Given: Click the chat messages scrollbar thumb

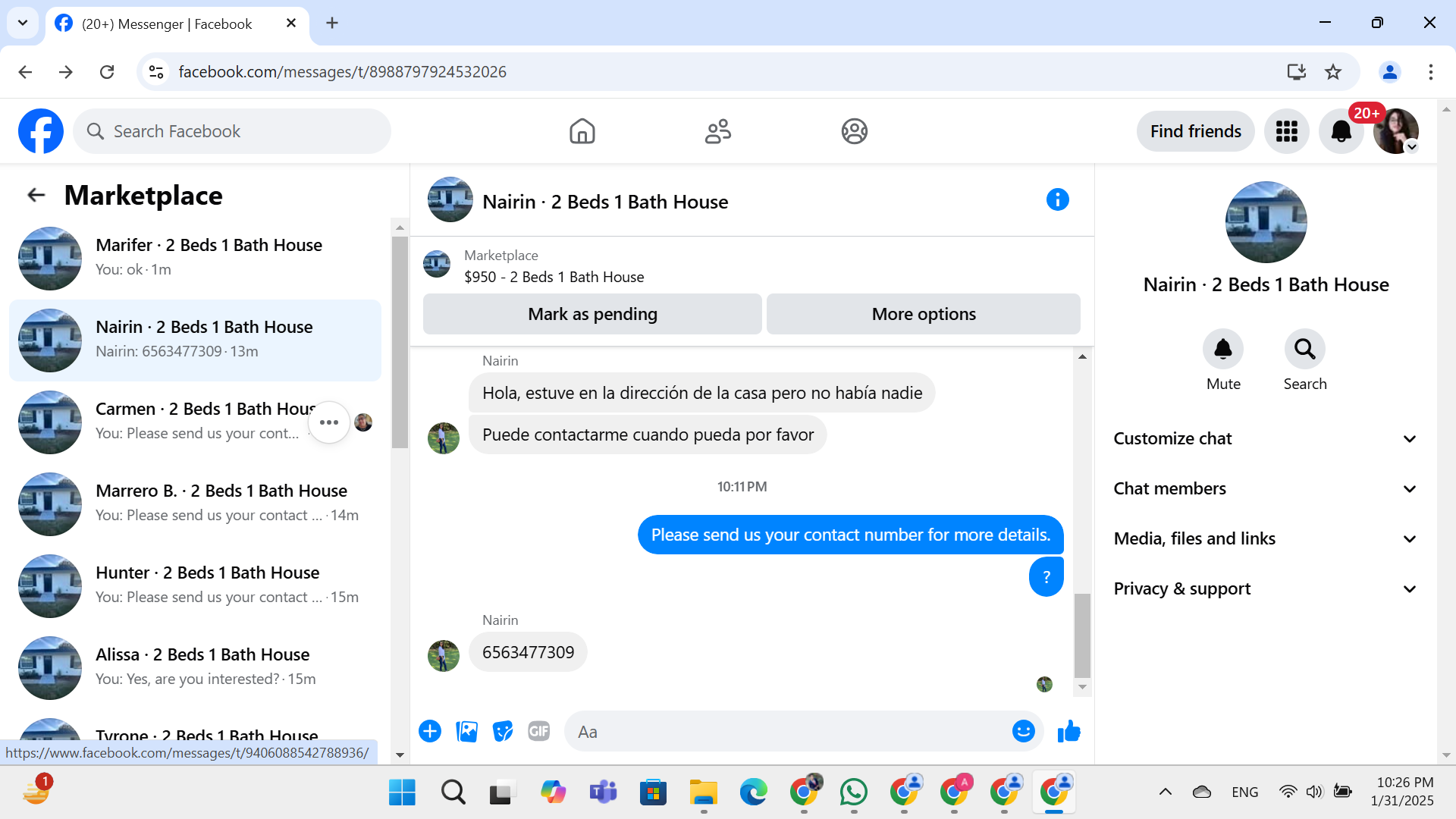Looking at the screenshot, I should (x=1082, y=635).
